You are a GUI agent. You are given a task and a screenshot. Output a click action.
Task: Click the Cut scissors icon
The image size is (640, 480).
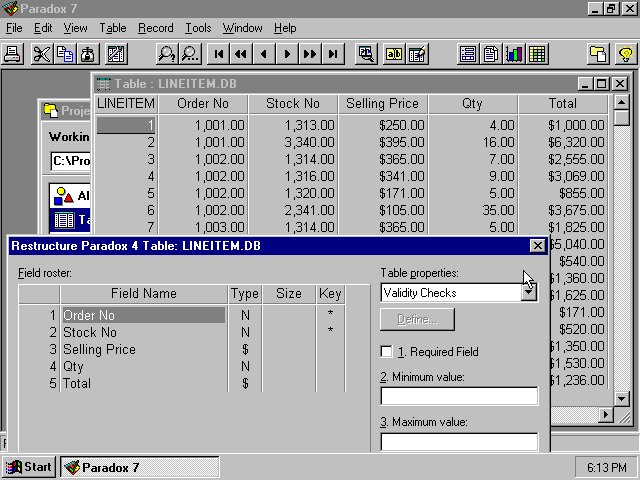[42, 54]
